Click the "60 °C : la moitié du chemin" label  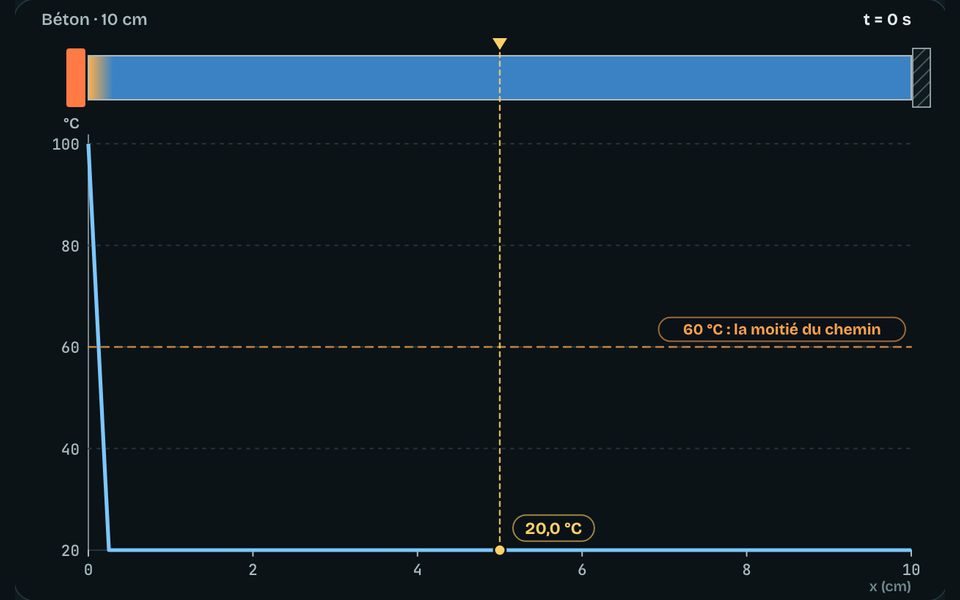(782, 329)
